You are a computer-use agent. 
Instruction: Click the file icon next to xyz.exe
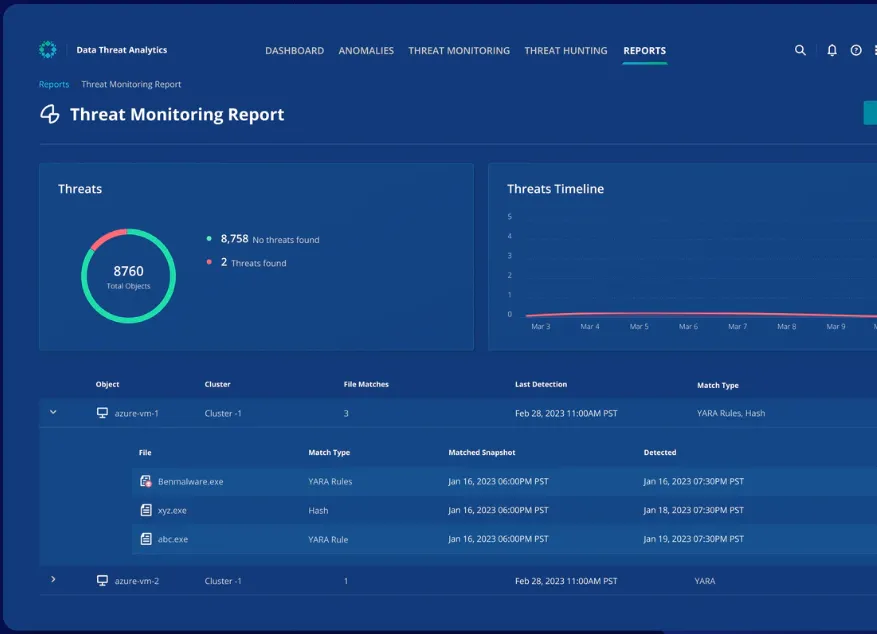pos(144,510)
